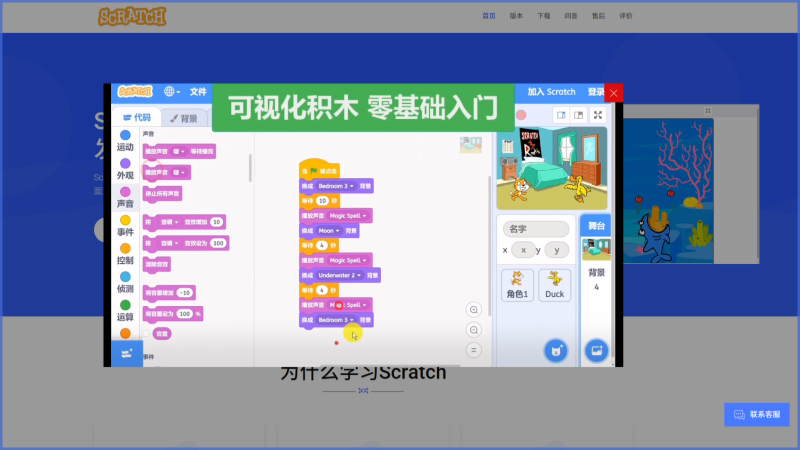Zoom out the code workspace
Viewport: 800px width, 450px height.
tap(473, 330)
